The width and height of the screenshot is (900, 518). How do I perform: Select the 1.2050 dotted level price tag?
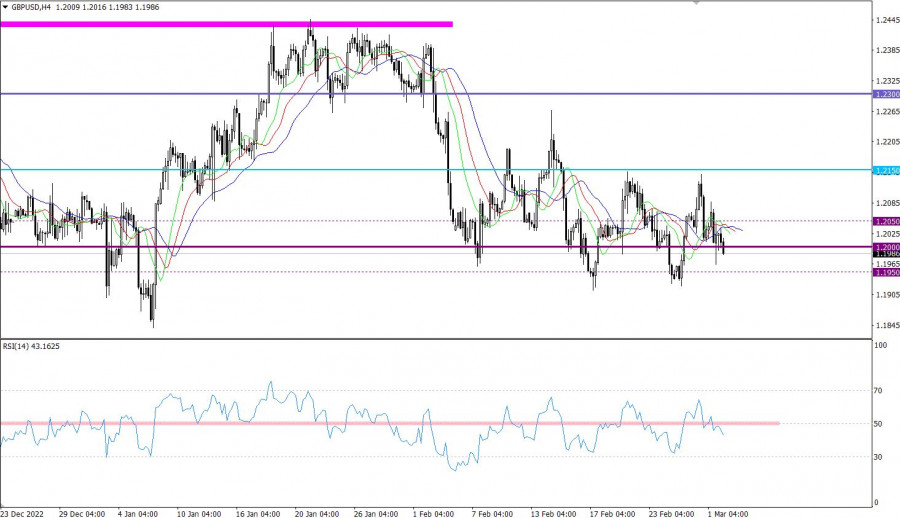886,221
